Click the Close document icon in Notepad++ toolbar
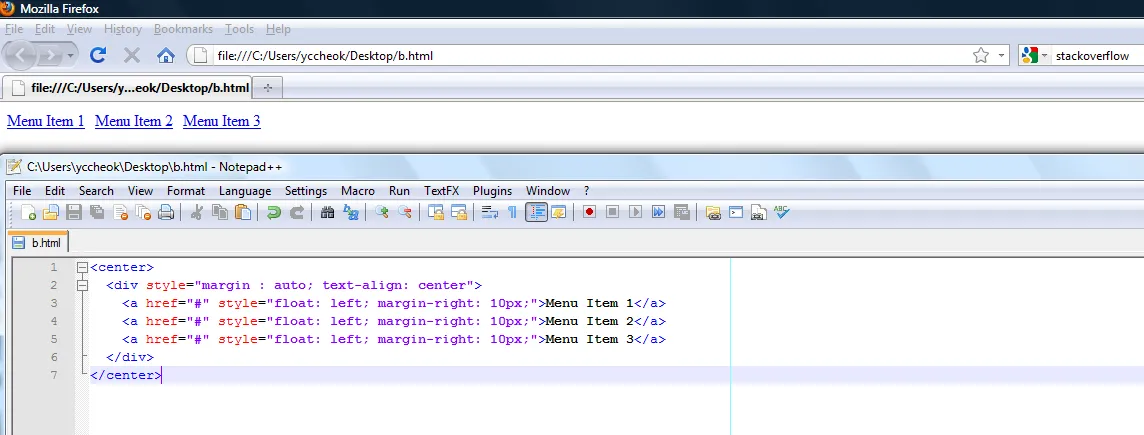 click(120, 212)
